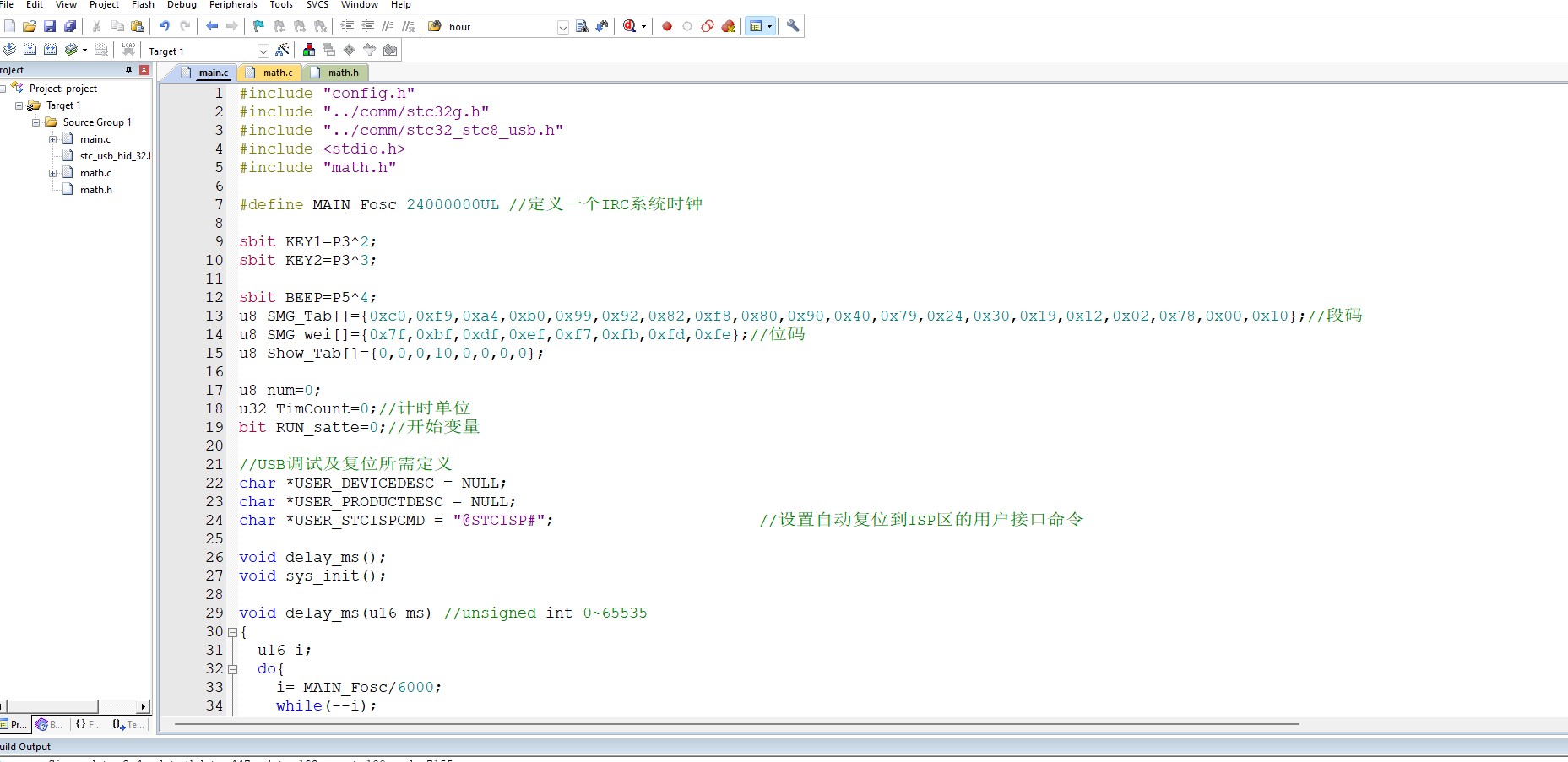Screen dimensions: 1568x762
Task: Click the Insert Breakpoint red dot icon
Action: [x=667, y=26]
